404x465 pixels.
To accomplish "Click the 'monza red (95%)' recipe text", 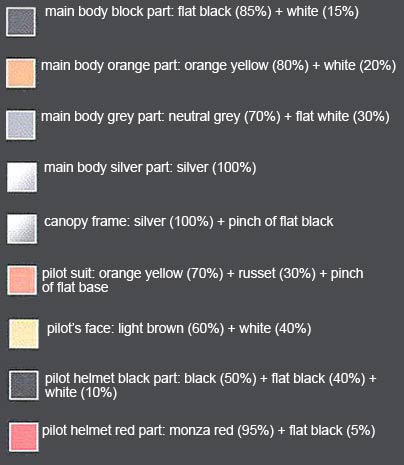I will [x=221, y=430].
